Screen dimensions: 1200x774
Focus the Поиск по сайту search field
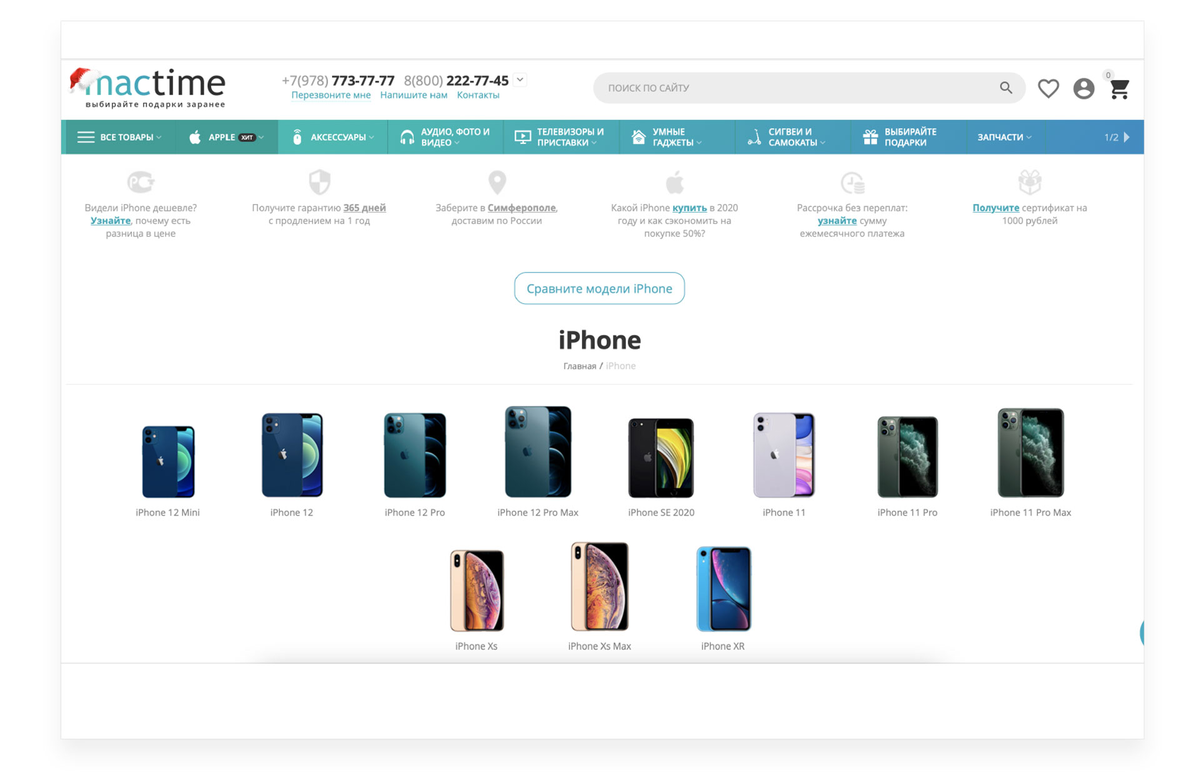point(798,88)
